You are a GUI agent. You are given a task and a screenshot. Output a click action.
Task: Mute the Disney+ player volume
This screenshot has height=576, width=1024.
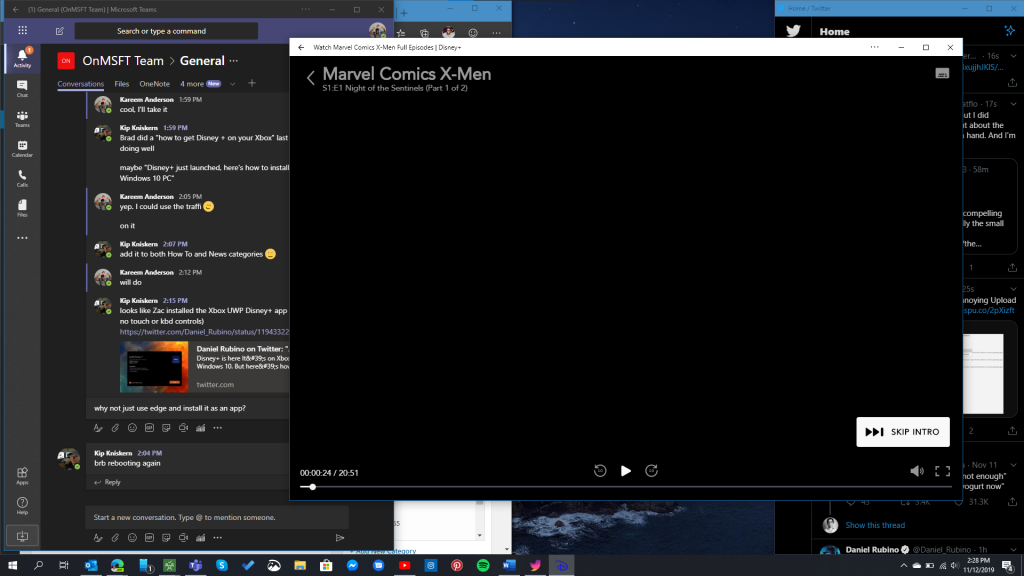click(x=917, y=471)
